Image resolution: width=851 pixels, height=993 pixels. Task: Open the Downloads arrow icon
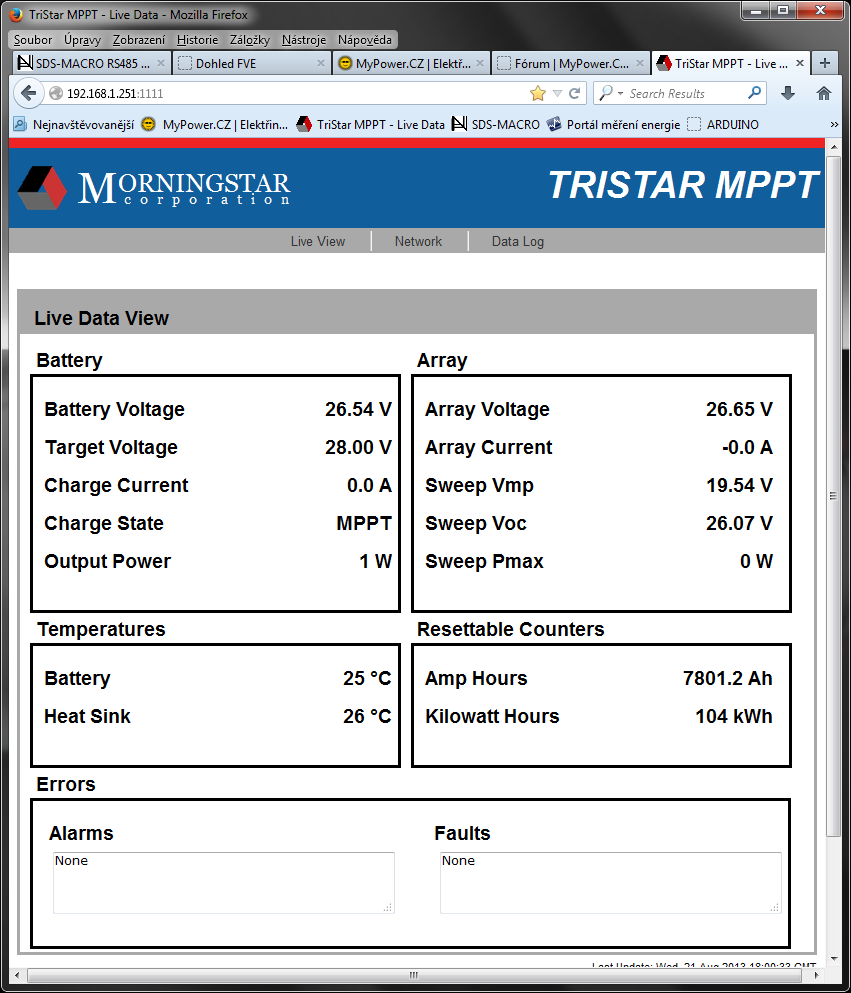[788, 94]
